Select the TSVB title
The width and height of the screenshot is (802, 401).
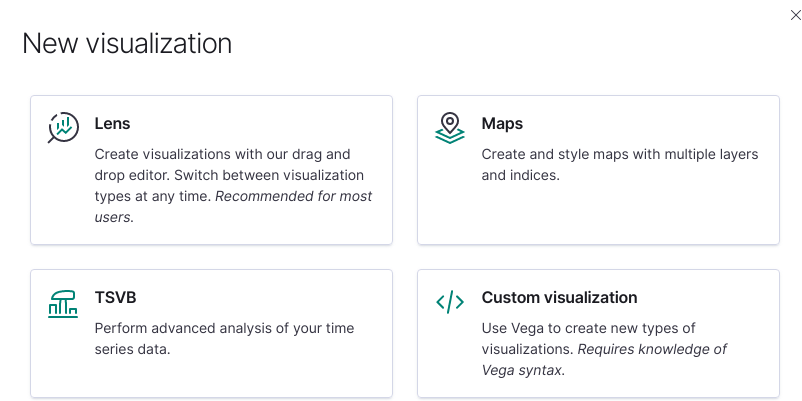tap(116, 297)
